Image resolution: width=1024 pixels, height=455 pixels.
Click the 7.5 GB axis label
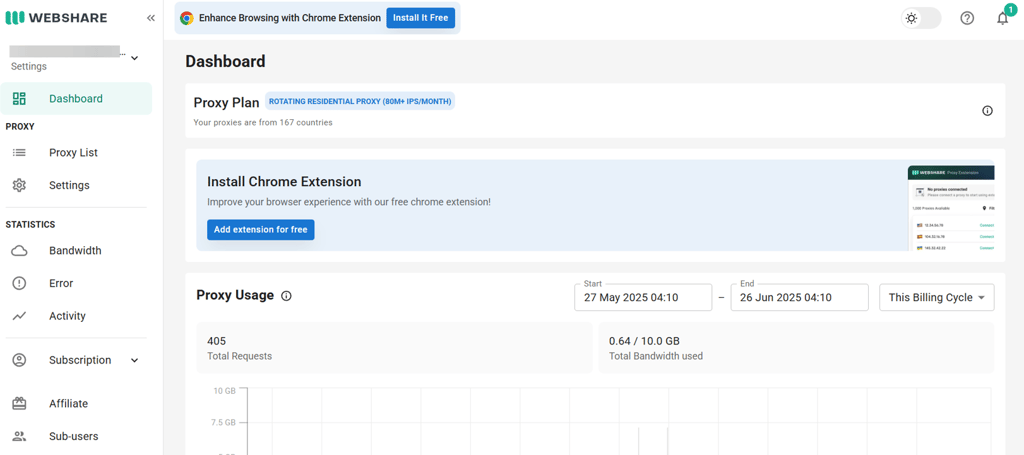(x=223, y=422)
